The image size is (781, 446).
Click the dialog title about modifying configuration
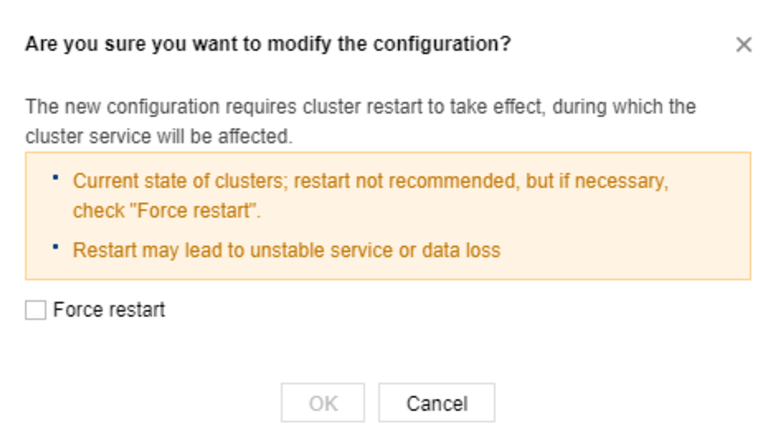268,45
